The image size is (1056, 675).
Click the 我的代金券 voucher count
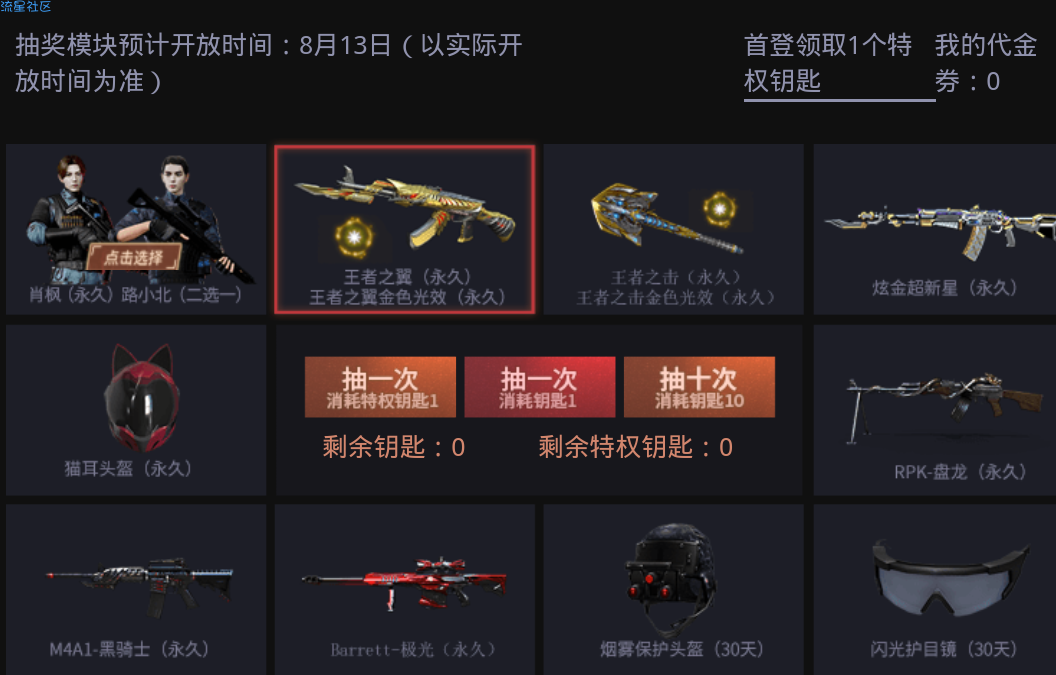(985, 64)
